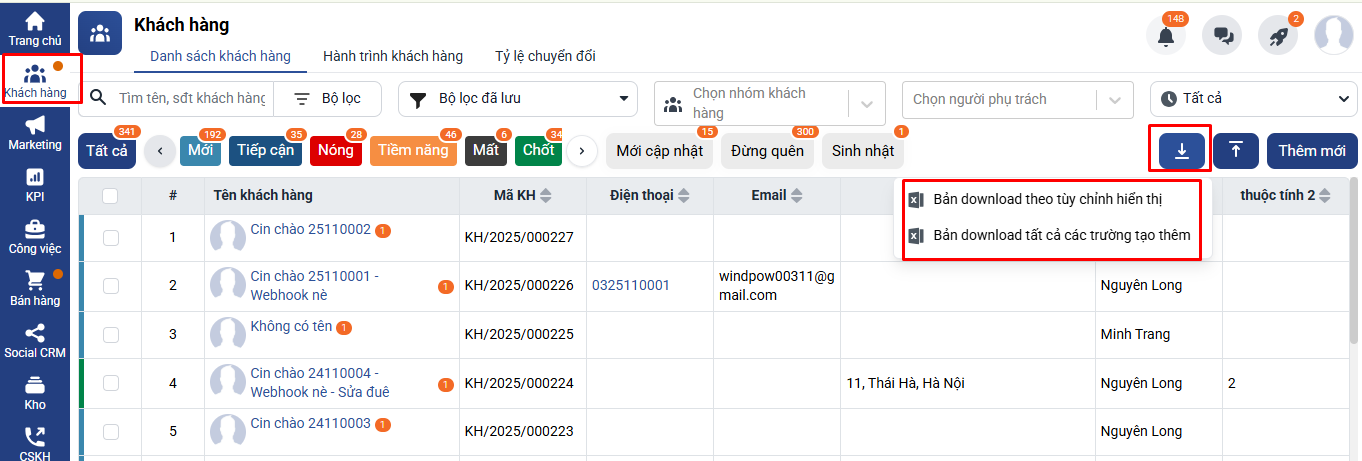Screen dimensions: 1362x461
Task: Go to Social CRM in sidebar
Action: [35, 341]
